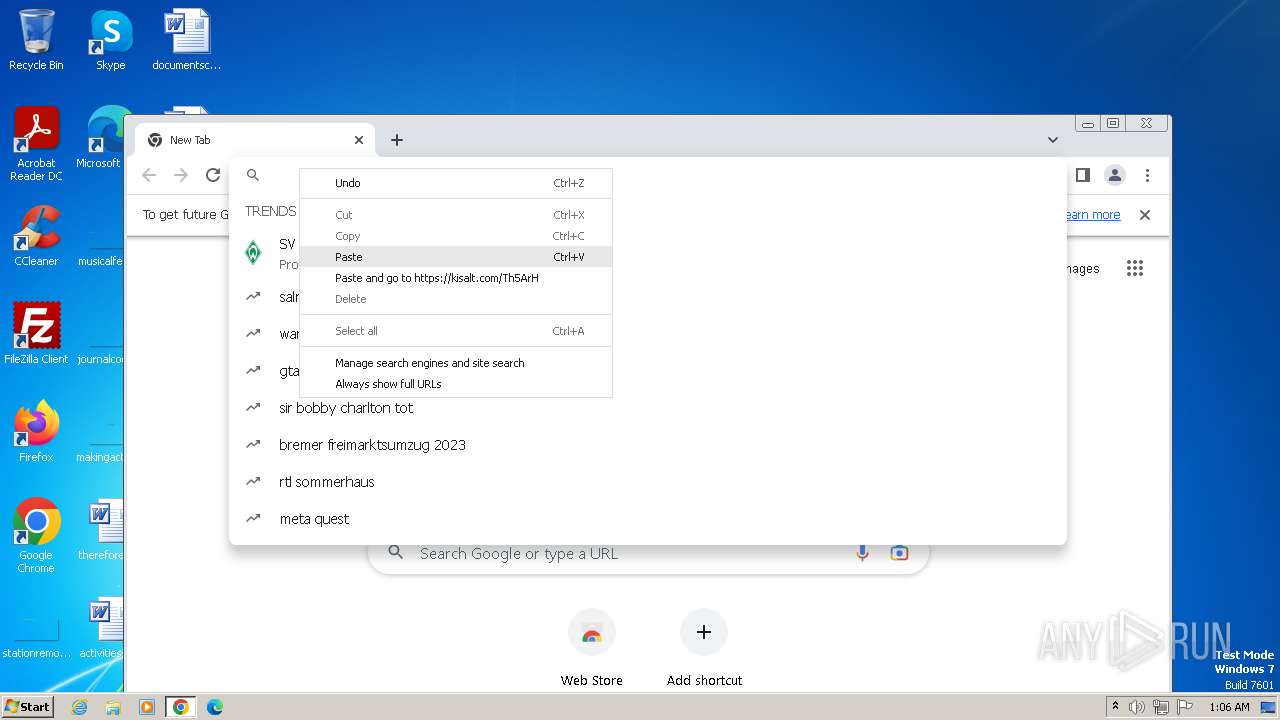The image size is (1280, 720).
Task: Open the profile avatar menu
Action: click(1115, 175)
